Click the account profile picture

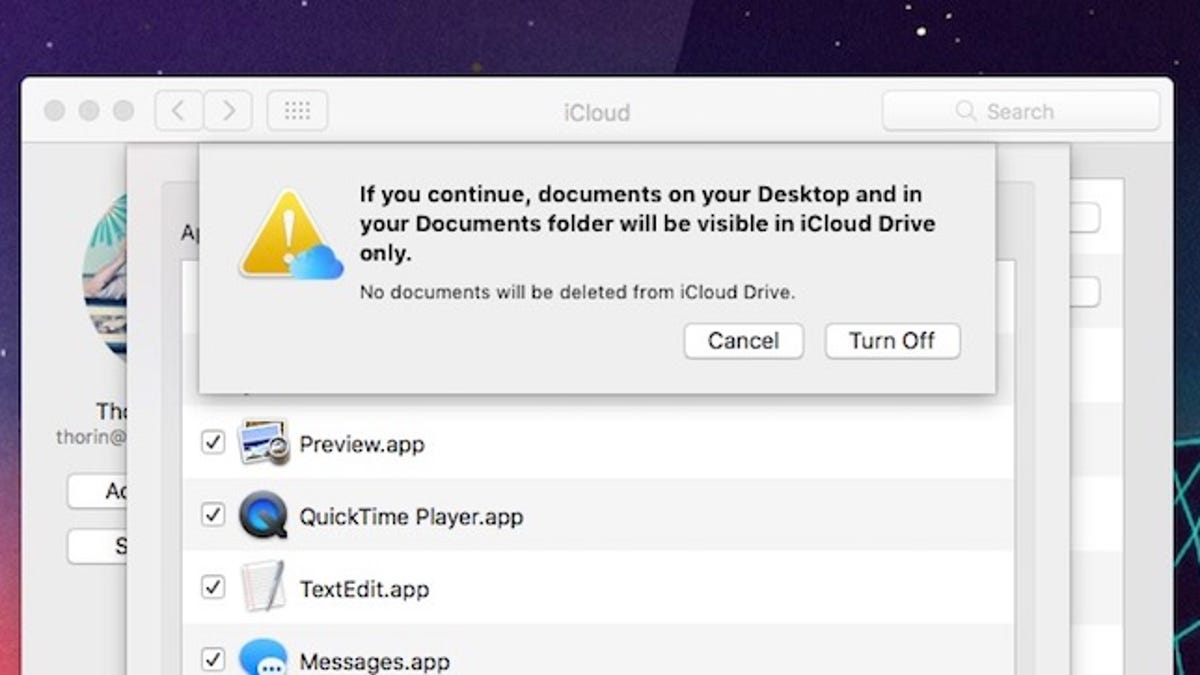pos(105,277)
